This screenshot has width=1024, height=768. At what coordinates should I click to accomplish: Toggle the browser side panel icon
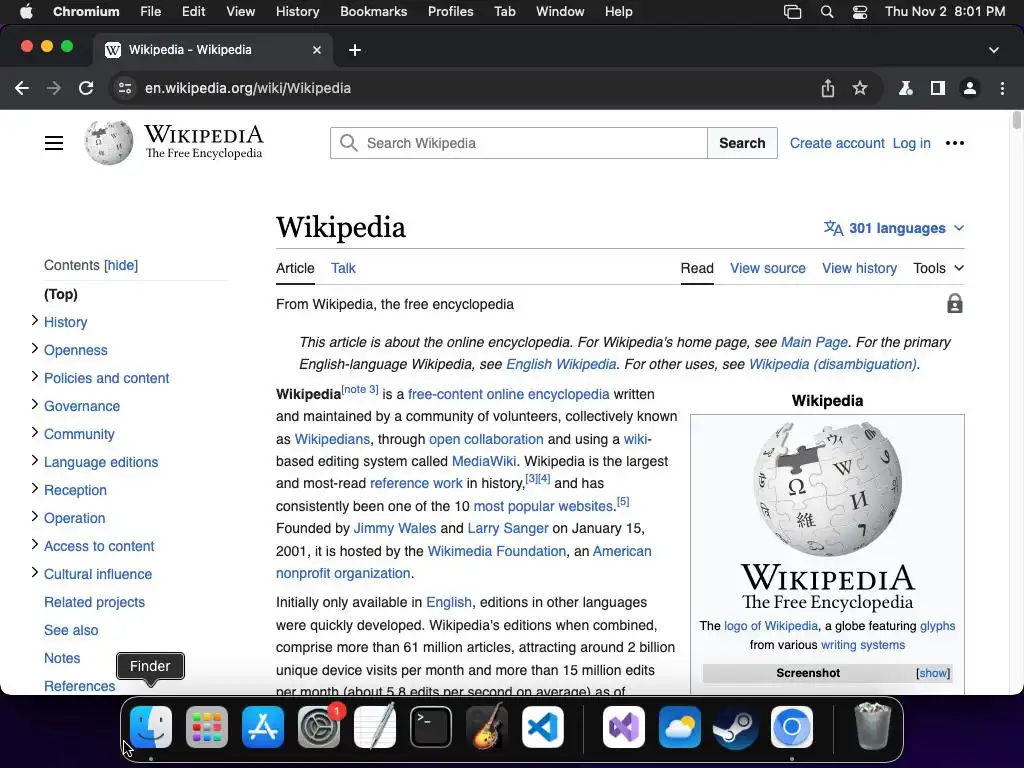pos(938,88)
